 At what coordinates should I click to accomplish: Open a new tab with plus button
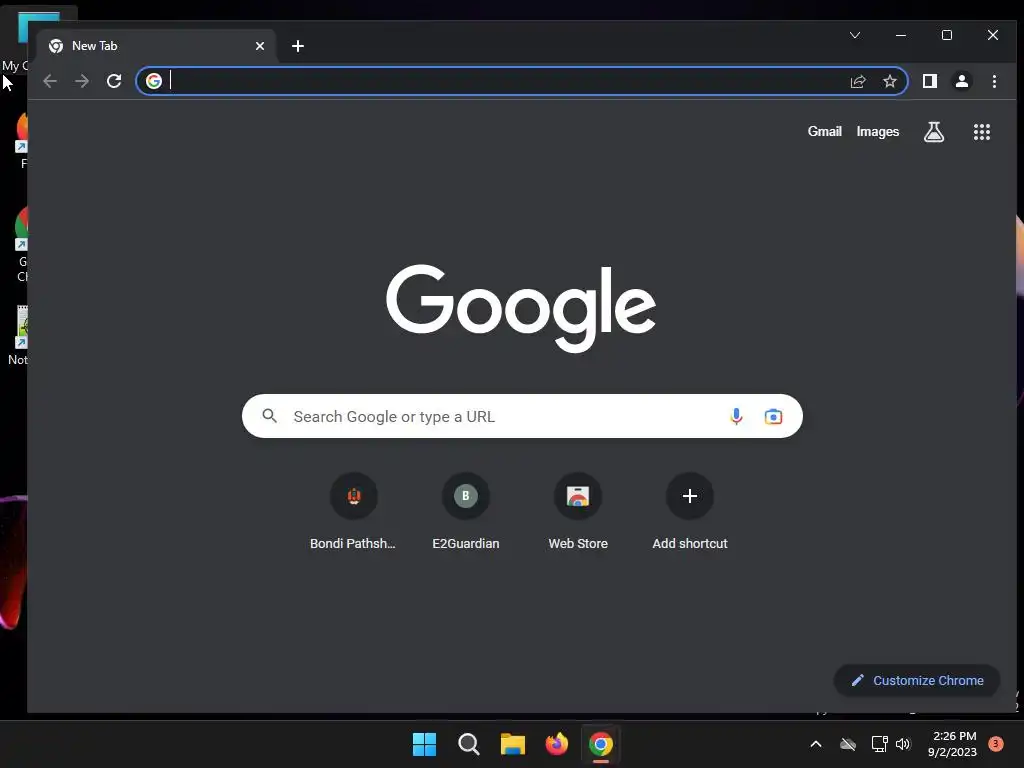pyautogui.click(x=298, y=46)
